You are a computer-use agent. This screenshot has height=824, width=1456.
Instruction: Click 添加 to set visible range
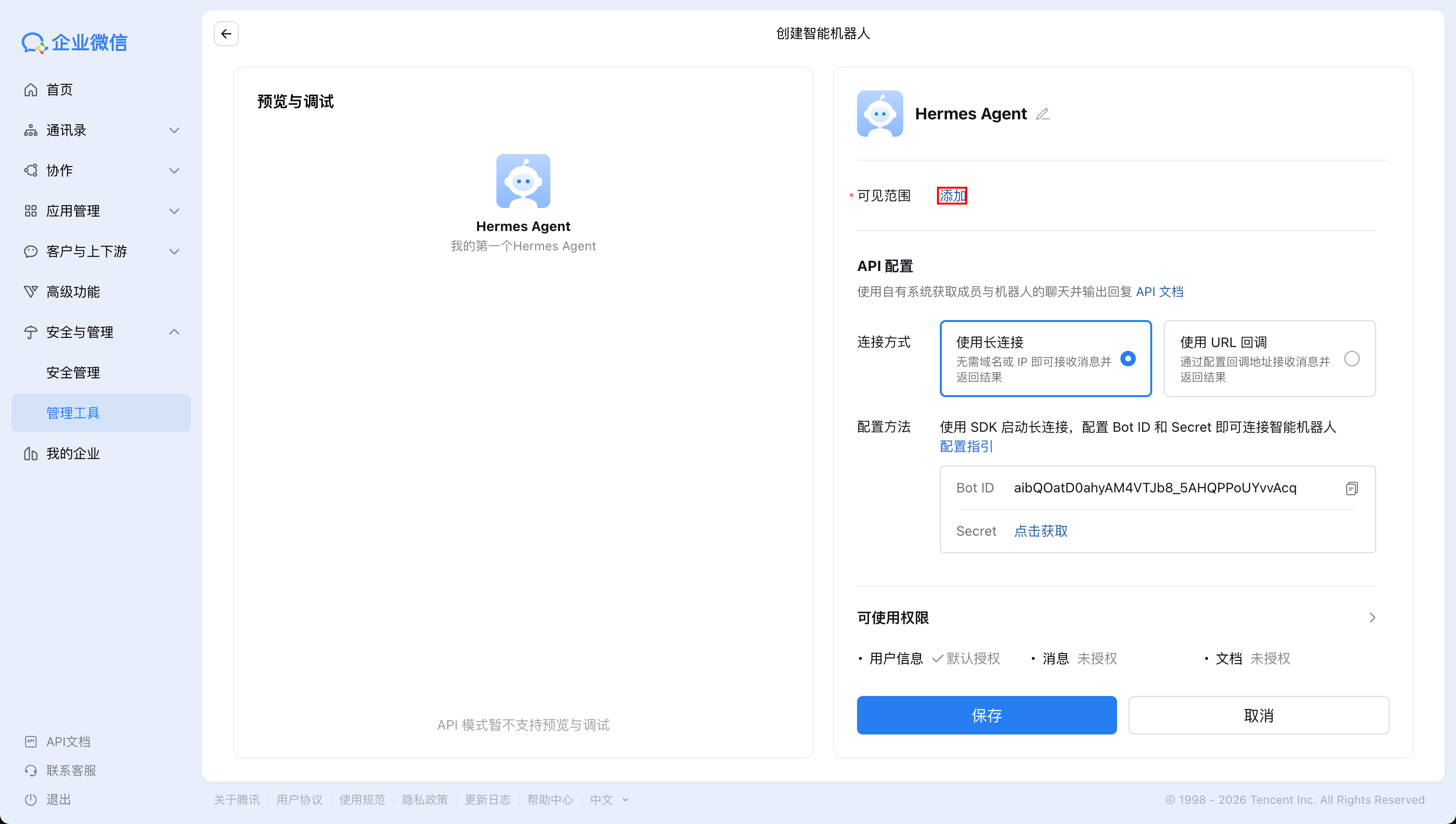tap(951, 195)
